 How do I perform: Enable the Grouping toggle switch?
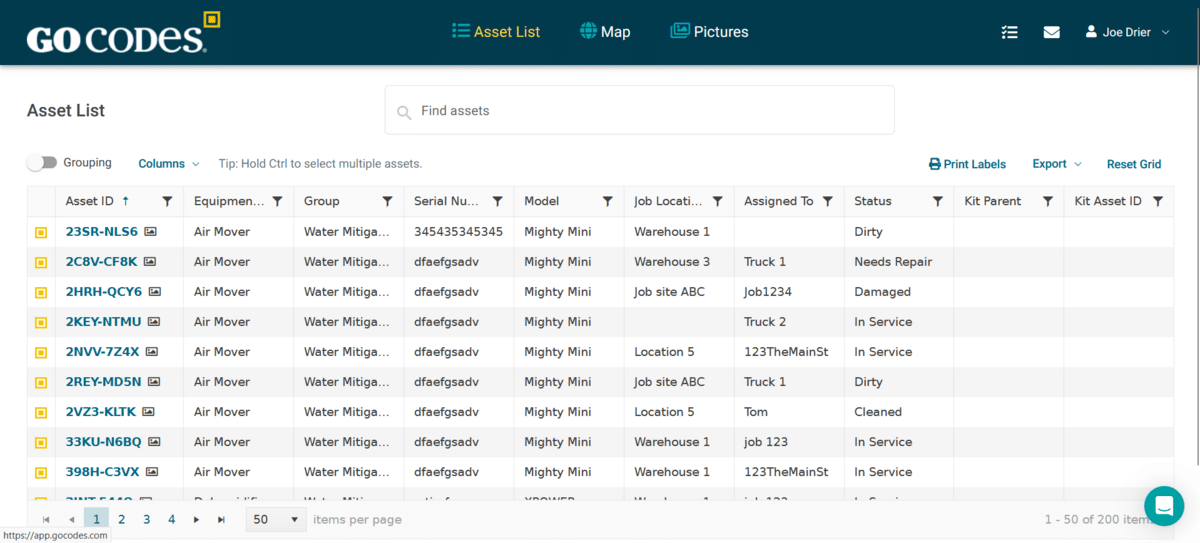42,163
